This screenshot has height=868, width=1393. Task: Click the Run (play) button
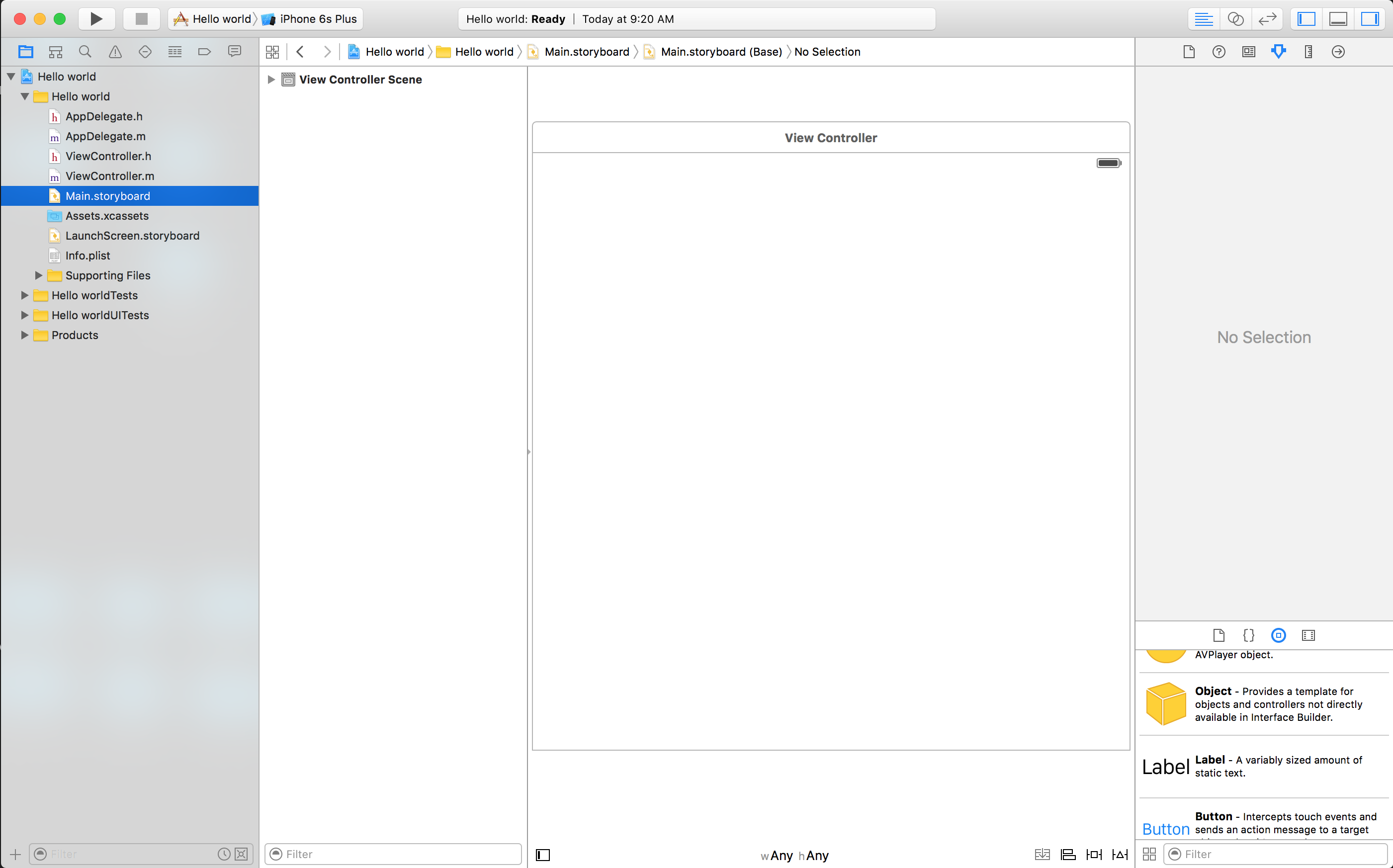[x=96, y=19]
